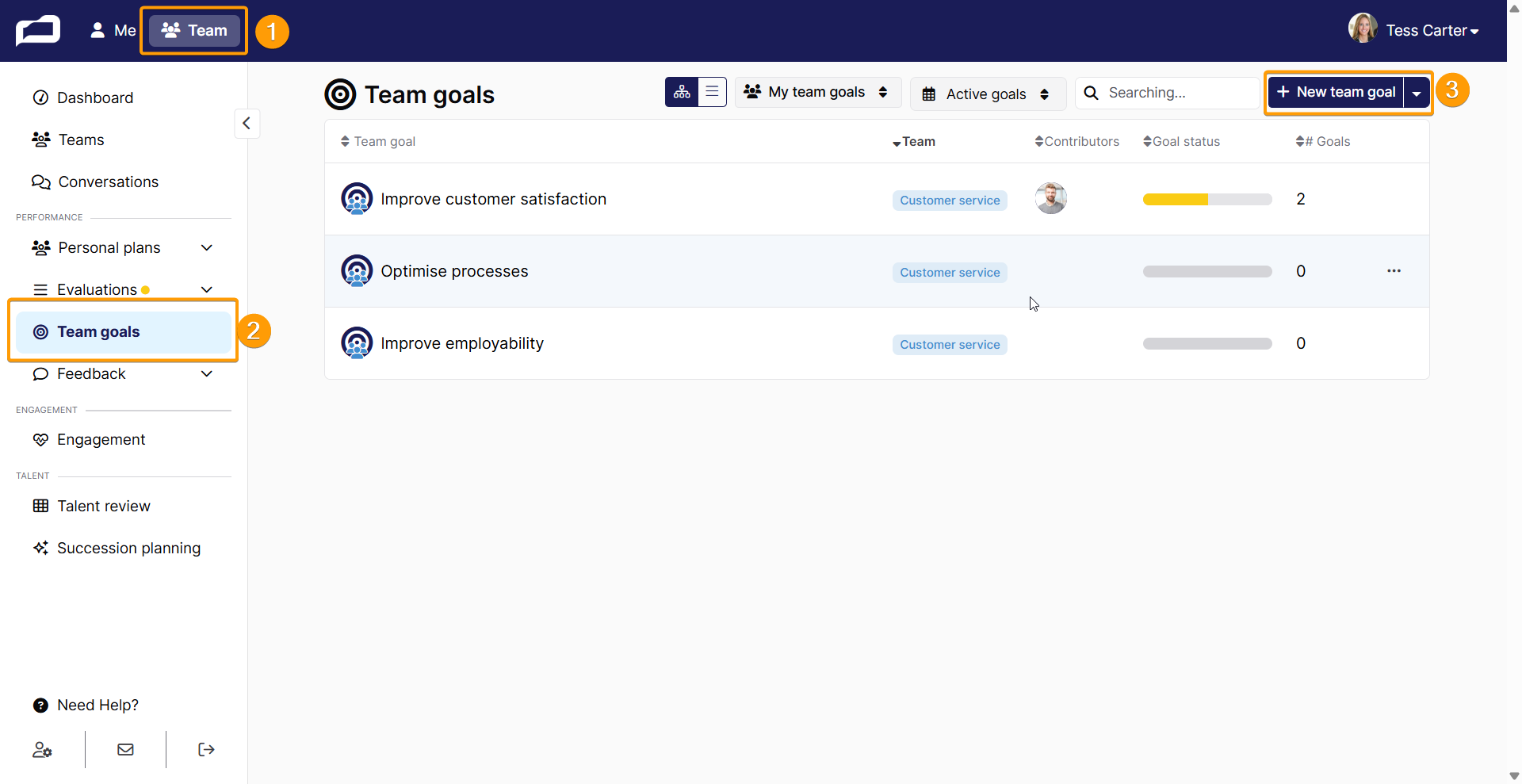Click contributor avatar on Improve customer satisfaction
The image size is (1522, 784).
click(1051, 198)
